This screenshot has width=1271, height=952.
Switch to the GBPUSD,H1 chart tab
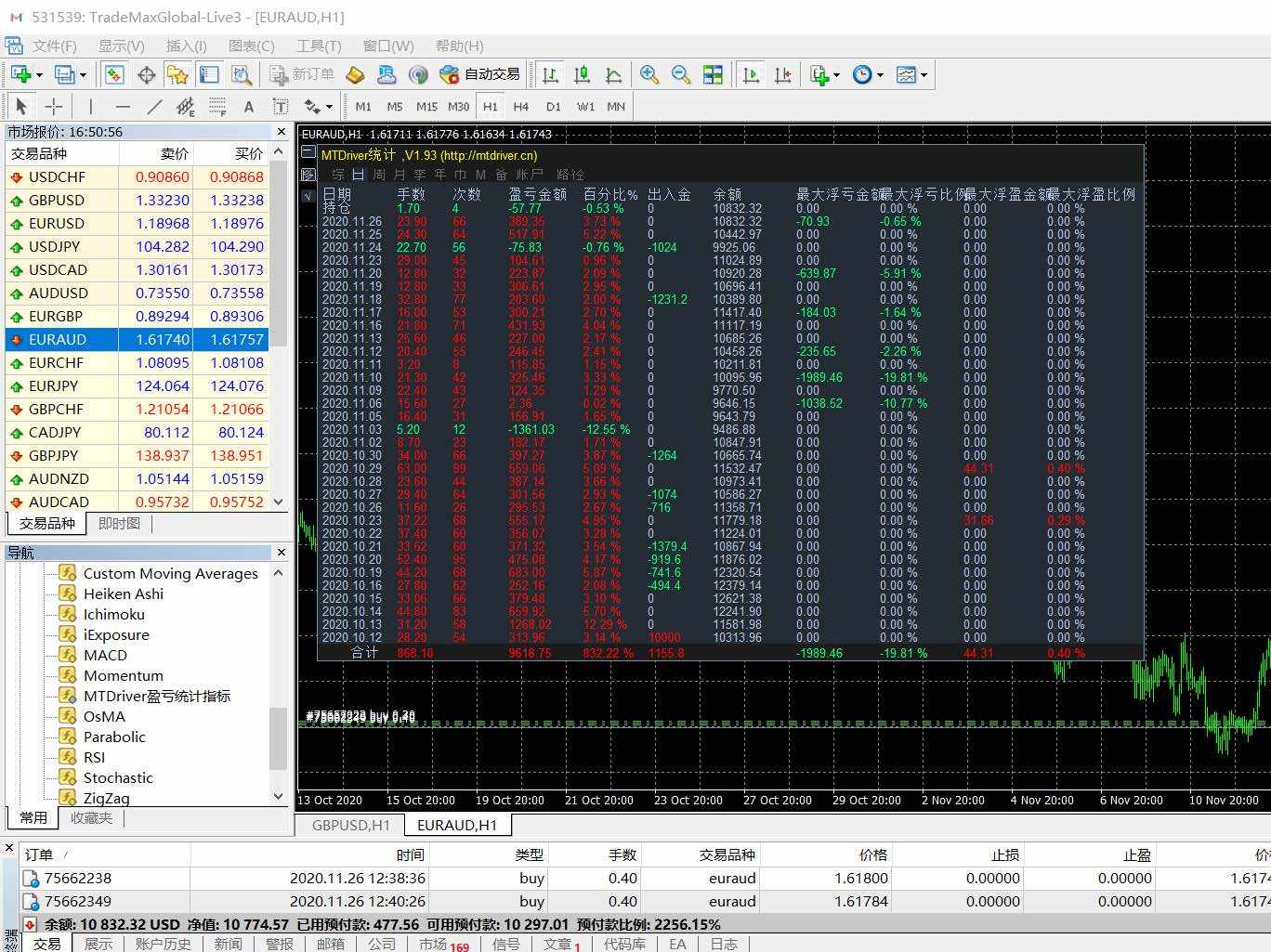350,825
